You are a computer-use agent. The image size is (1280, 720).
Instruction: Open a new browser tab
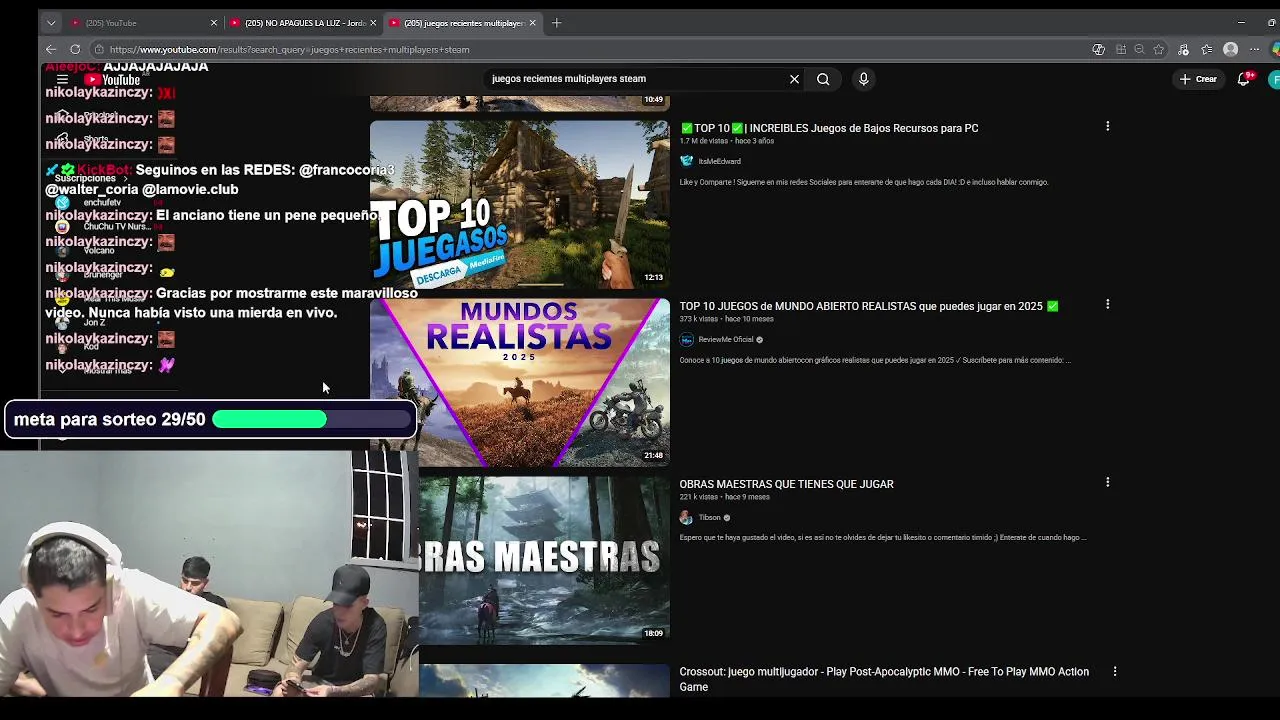[x=557, y=23]
